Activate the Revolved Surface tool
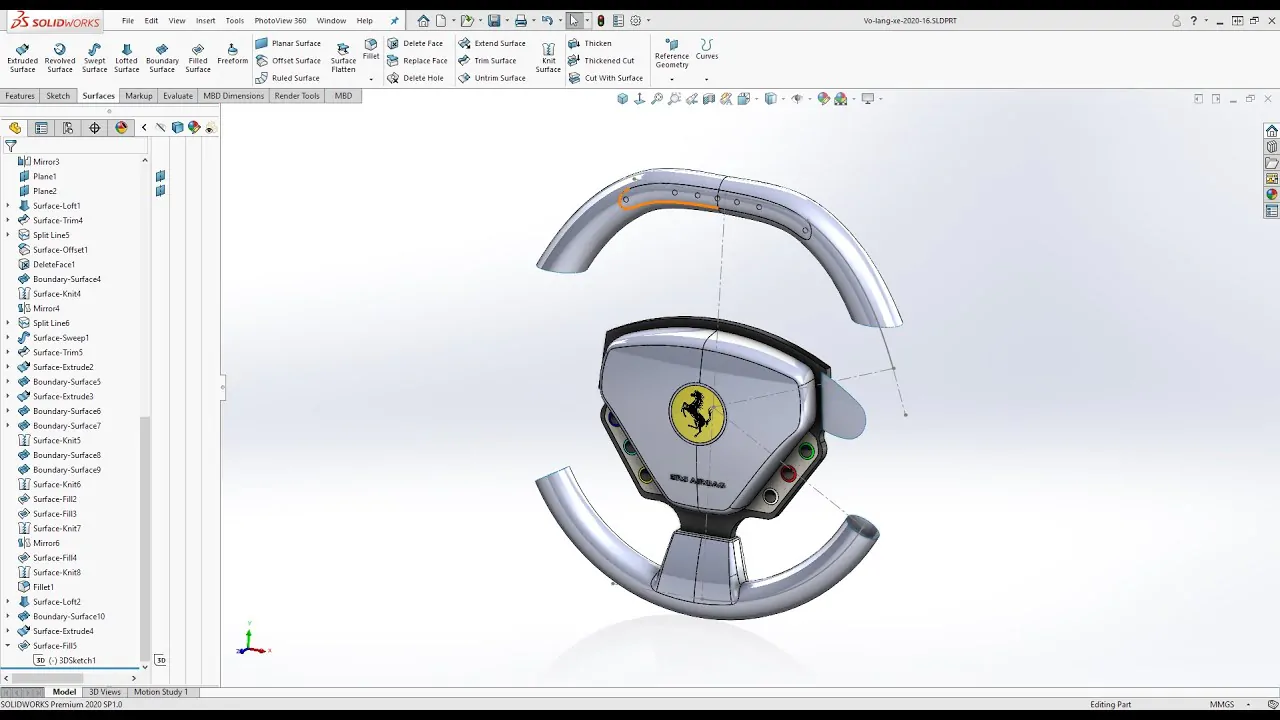The height and width of the screenshot is (720, 1280). [x=60, y=58]
